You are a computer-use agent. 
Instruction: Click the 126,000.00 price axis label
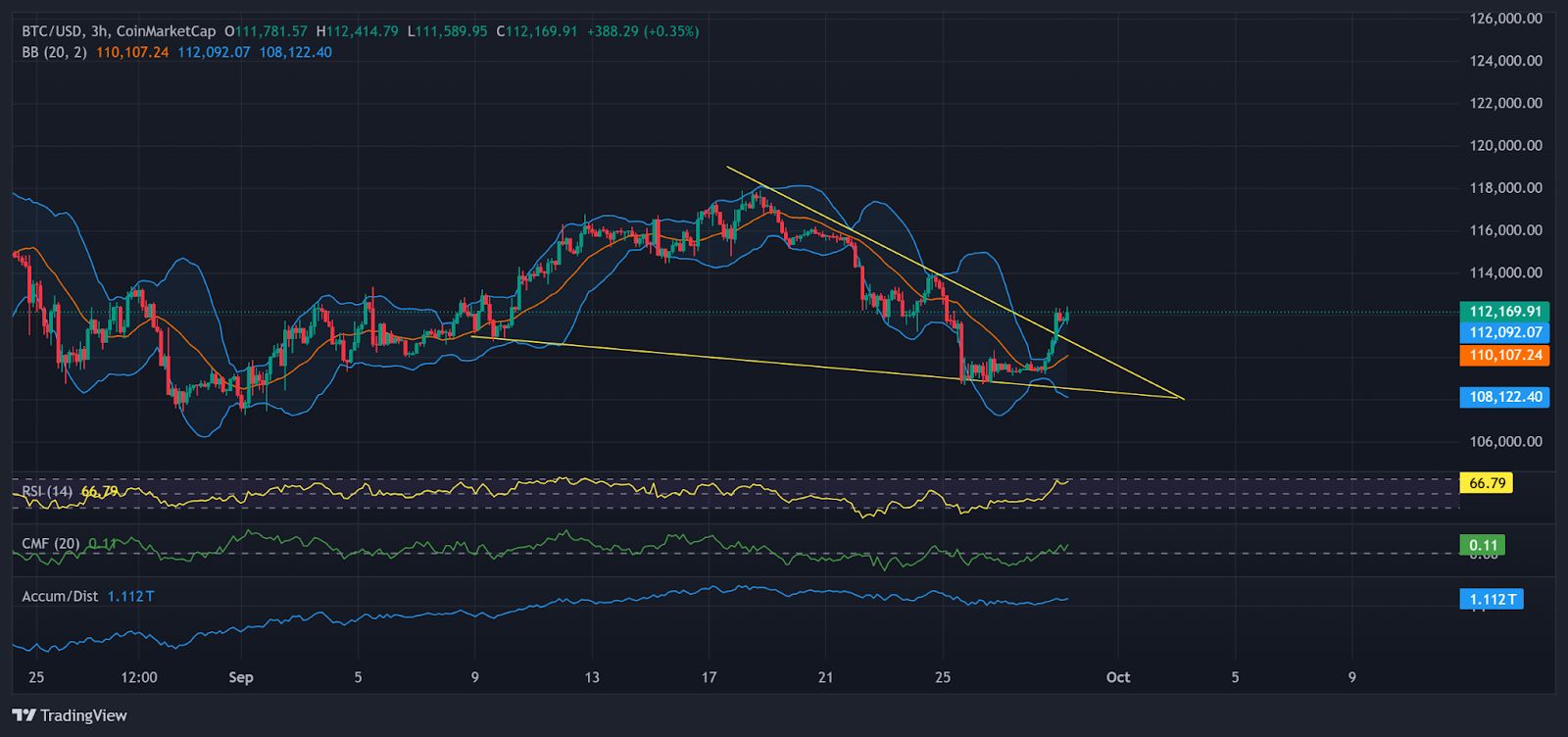click(1505, 18)
